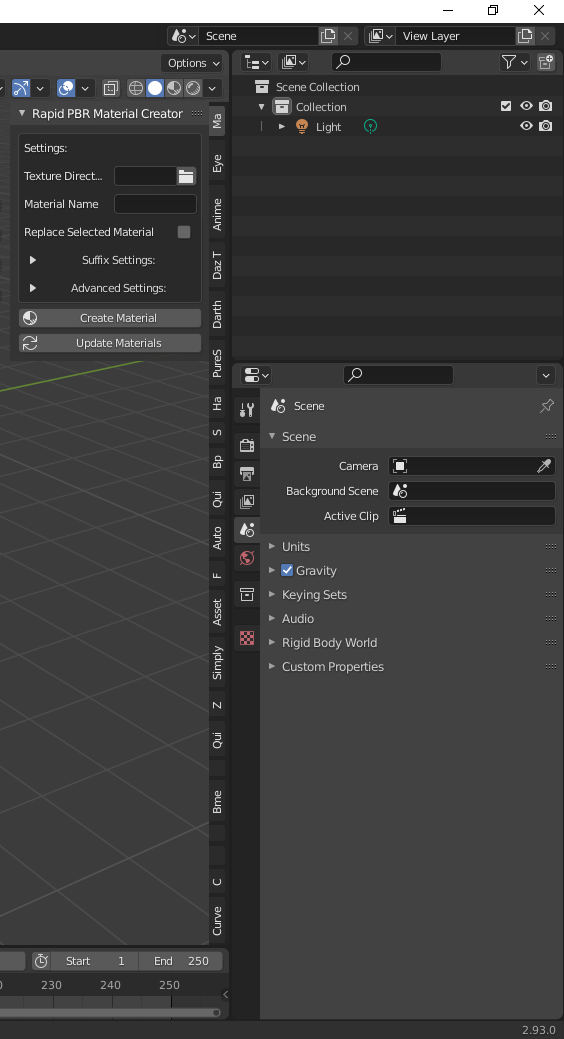Switch to the Asset sidebar tab
This screenshot has width=564, height=1039.
click(217, 611)
